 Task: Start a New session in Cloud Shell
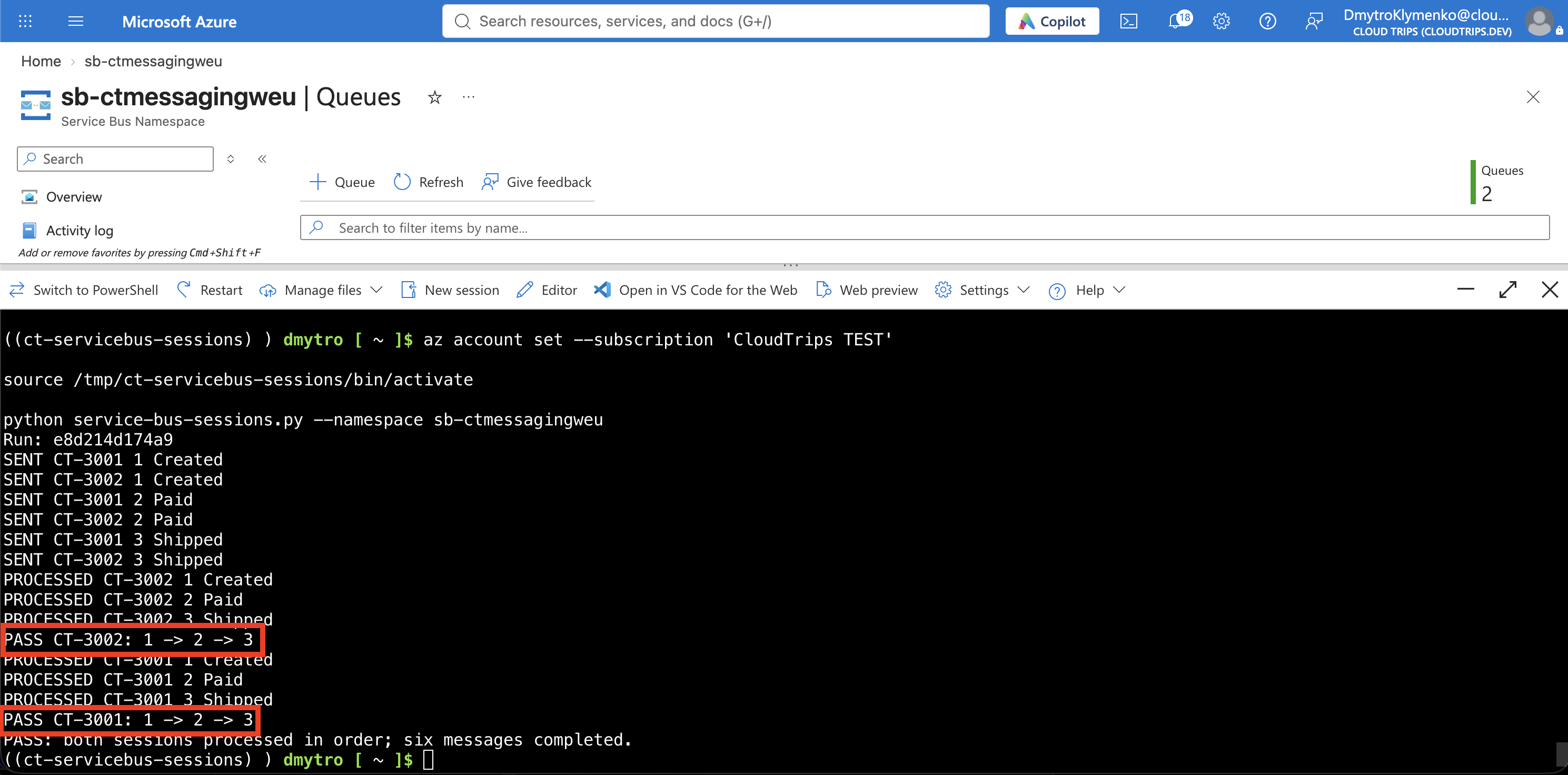tap(450, 290)
